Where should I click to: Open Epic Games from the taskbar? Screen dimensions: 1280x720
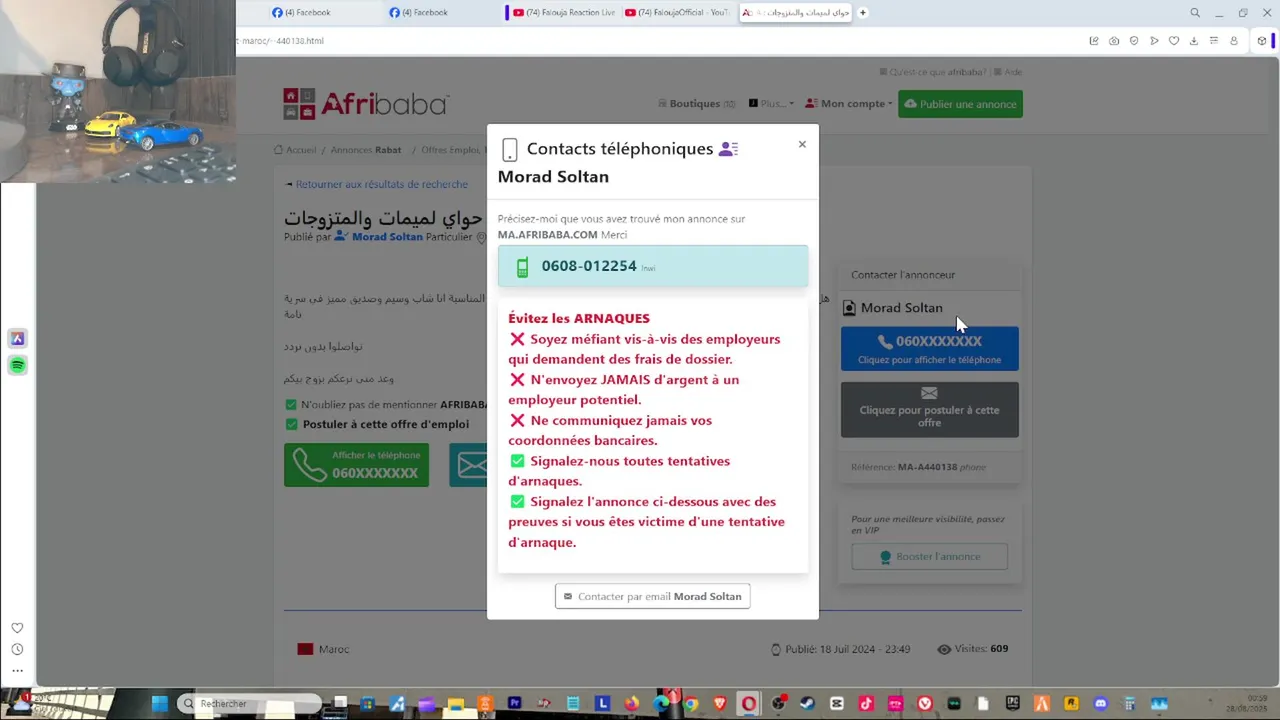(1013, 704)
